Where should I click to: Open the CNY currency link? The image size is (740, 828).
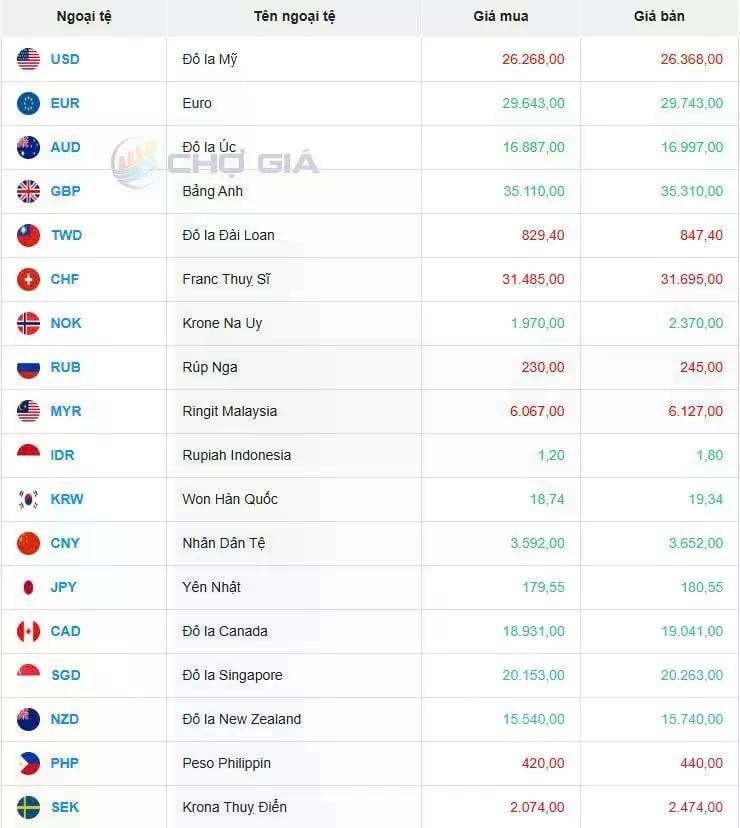65,543
